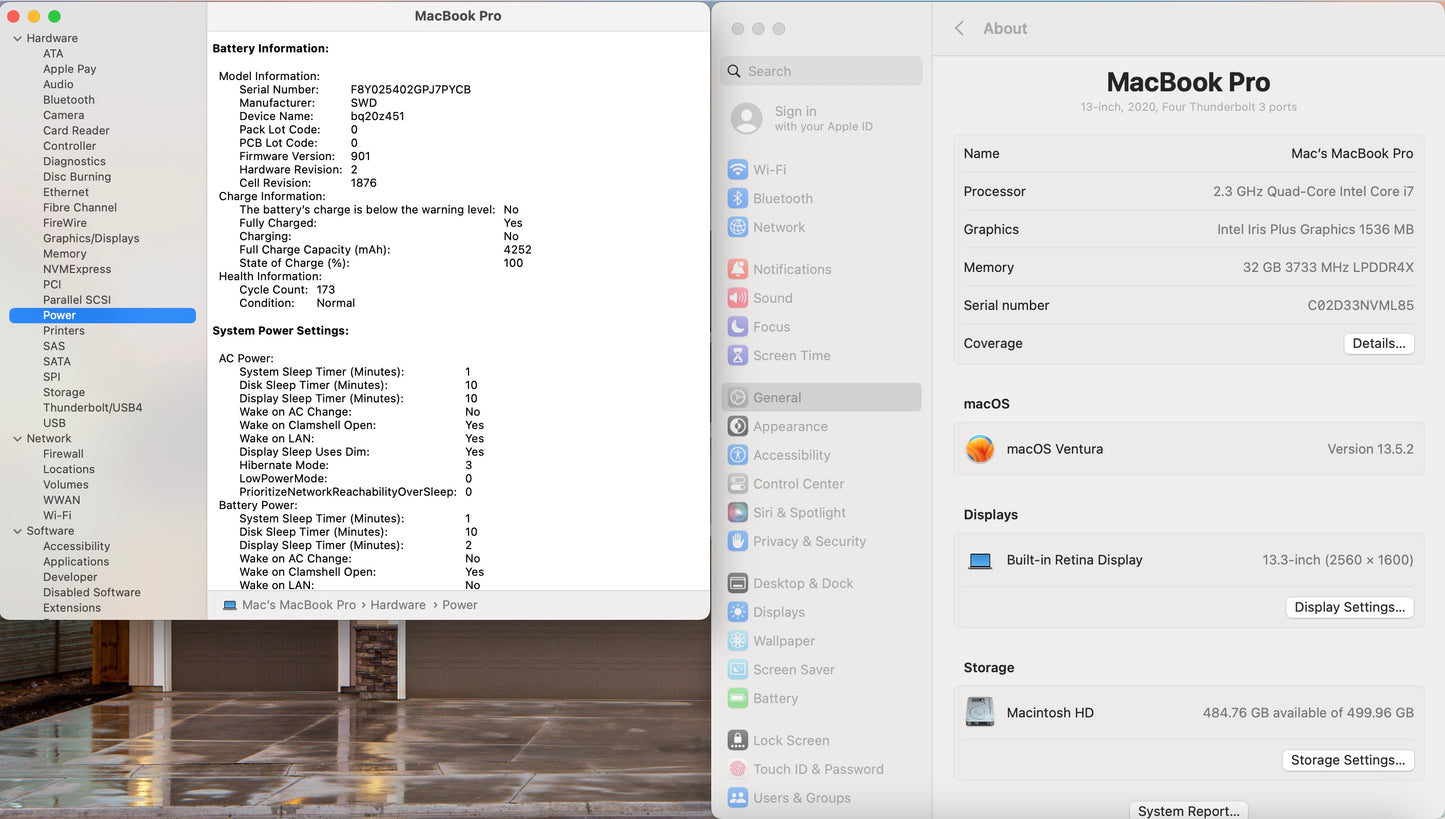Open the Wi-Fi settings icon
Screen dimensions: 1445x819
pyautogui.click(x=738, y=170)
